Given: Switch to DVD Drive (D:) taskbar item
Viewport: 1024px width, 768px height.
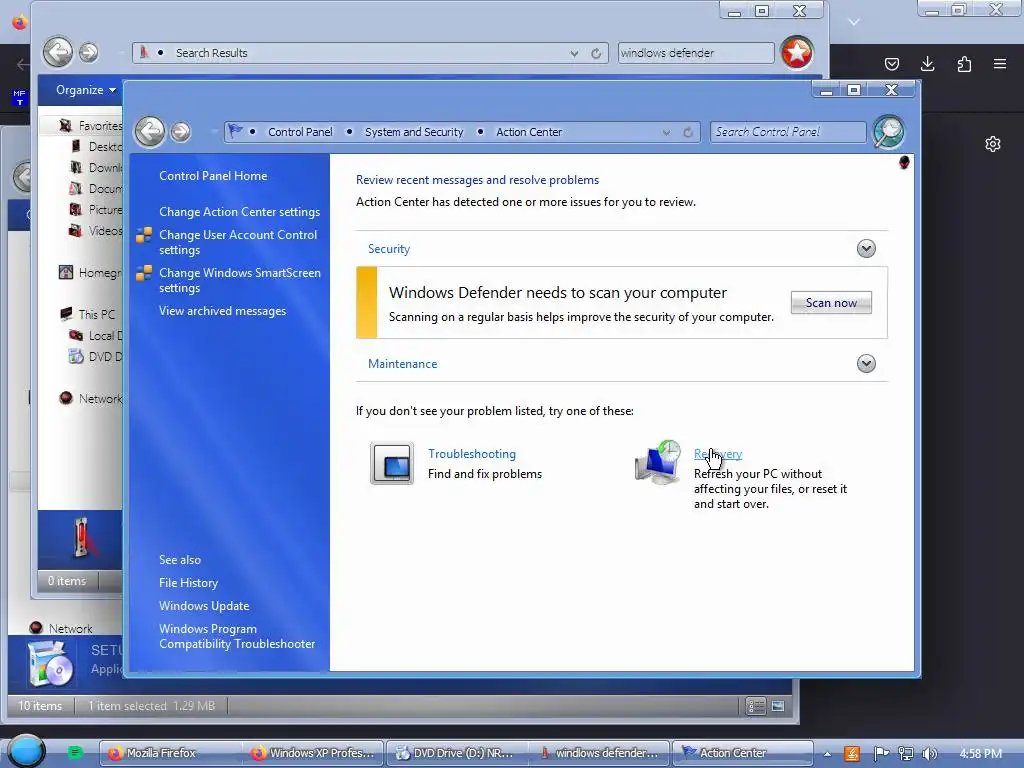Looking at the screenshot, I should point(456,753).
